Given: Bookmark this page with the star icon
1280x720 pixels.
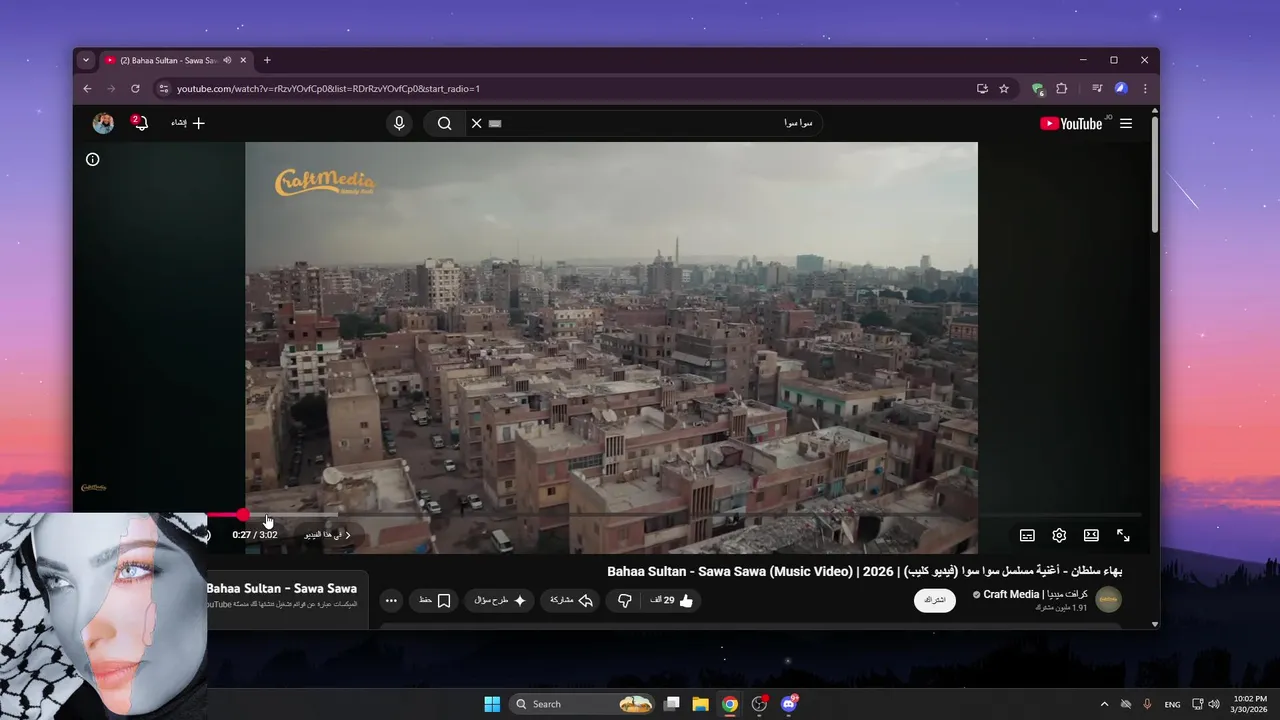Looking at the screenshot, I should [x=1004, y=88].
